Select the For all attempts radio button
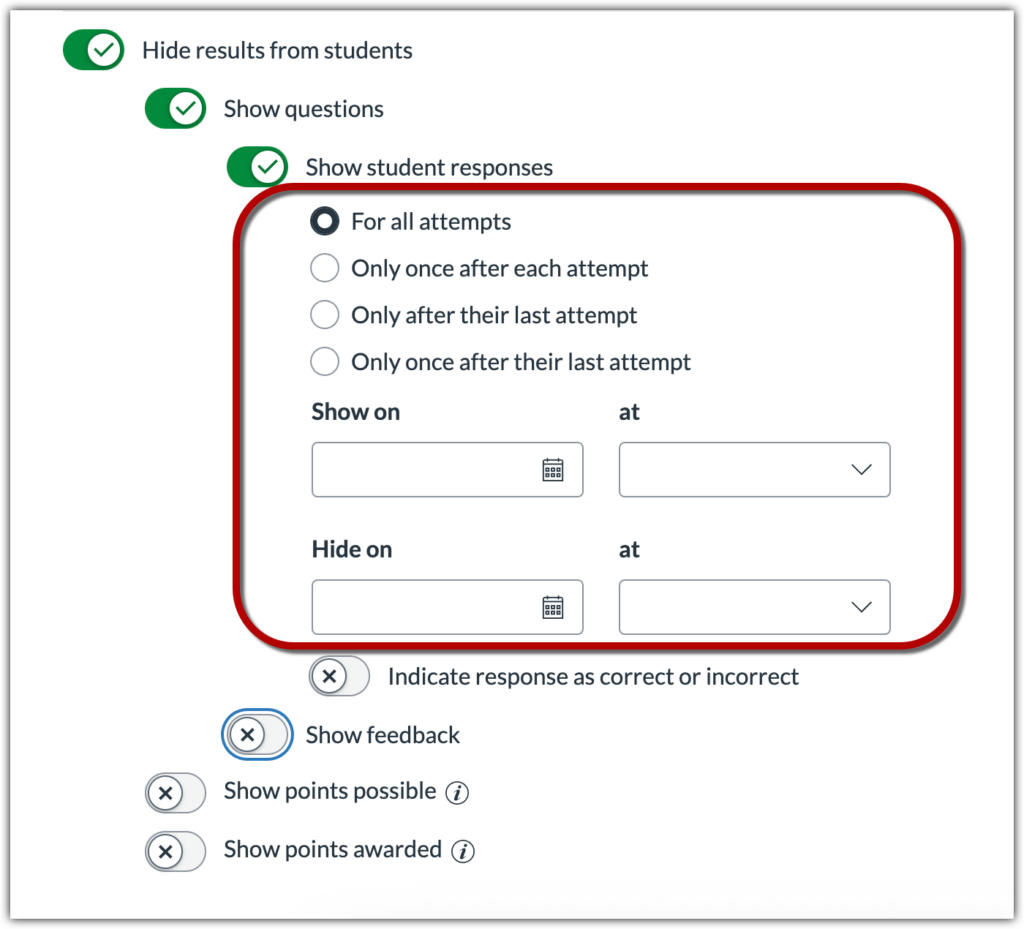Viewport: 1024px width, 929px height. (324, 222)
